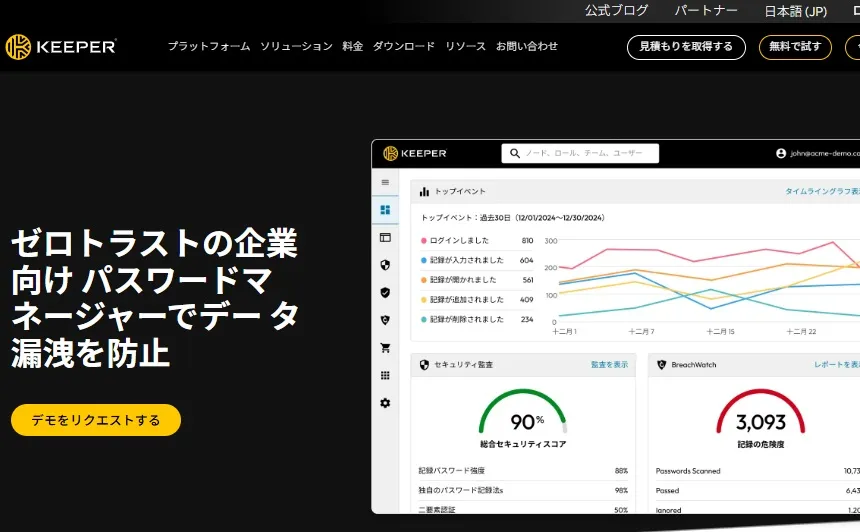
Task: Click the user account icon in the dashboard
Action: point(781,154)
